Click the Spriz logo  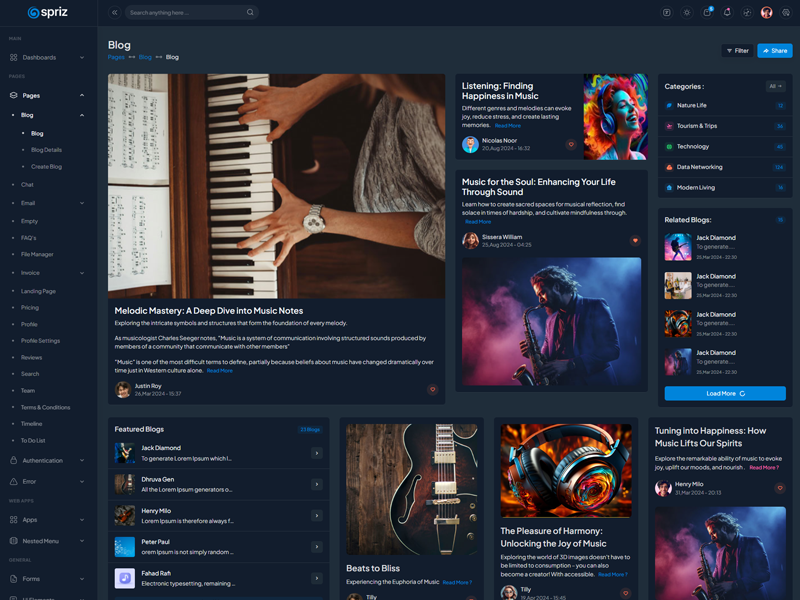[x=48, y=13]
